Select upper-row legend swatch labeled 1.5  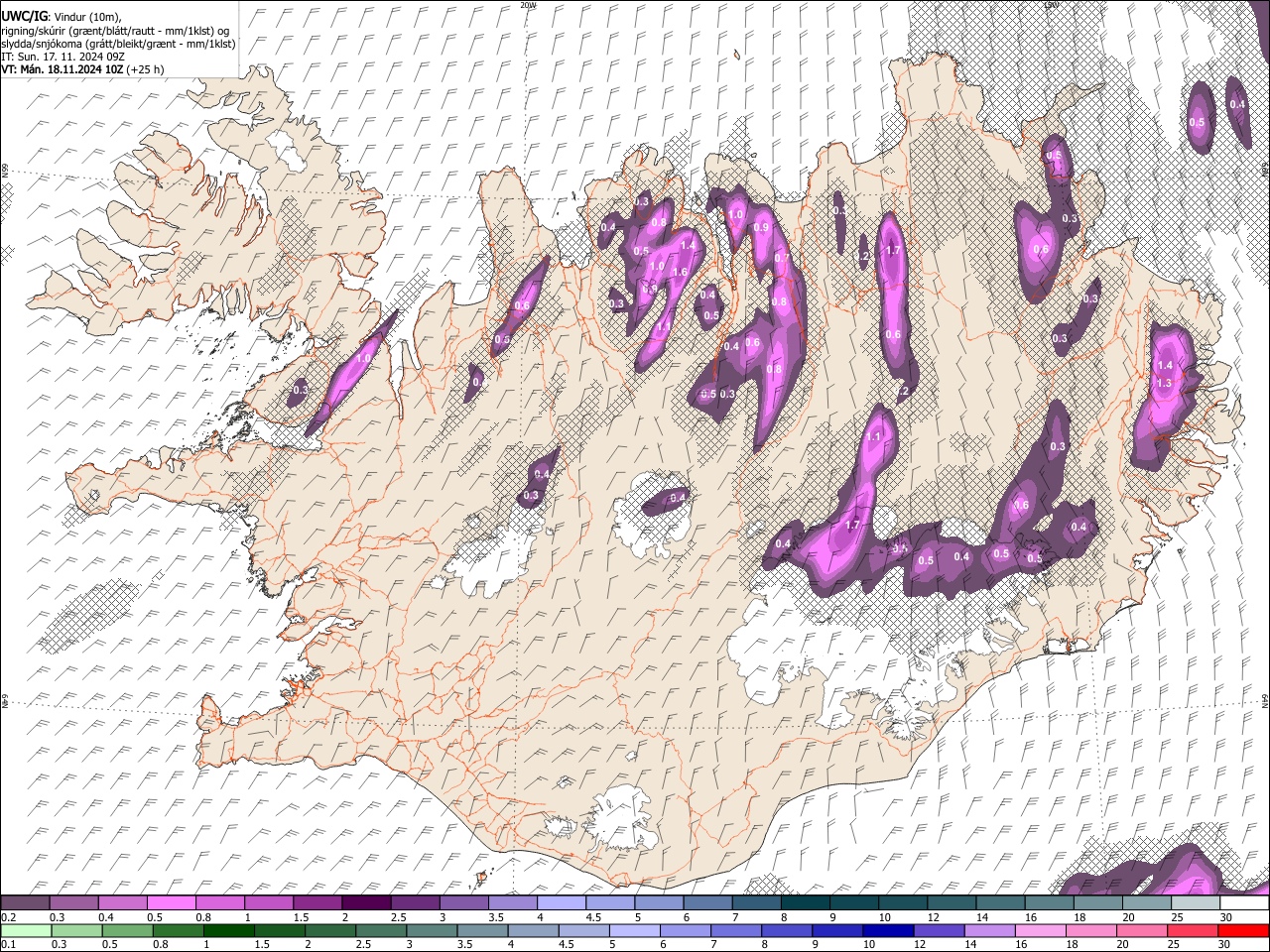pyautogui.click(x=317, y=902)
